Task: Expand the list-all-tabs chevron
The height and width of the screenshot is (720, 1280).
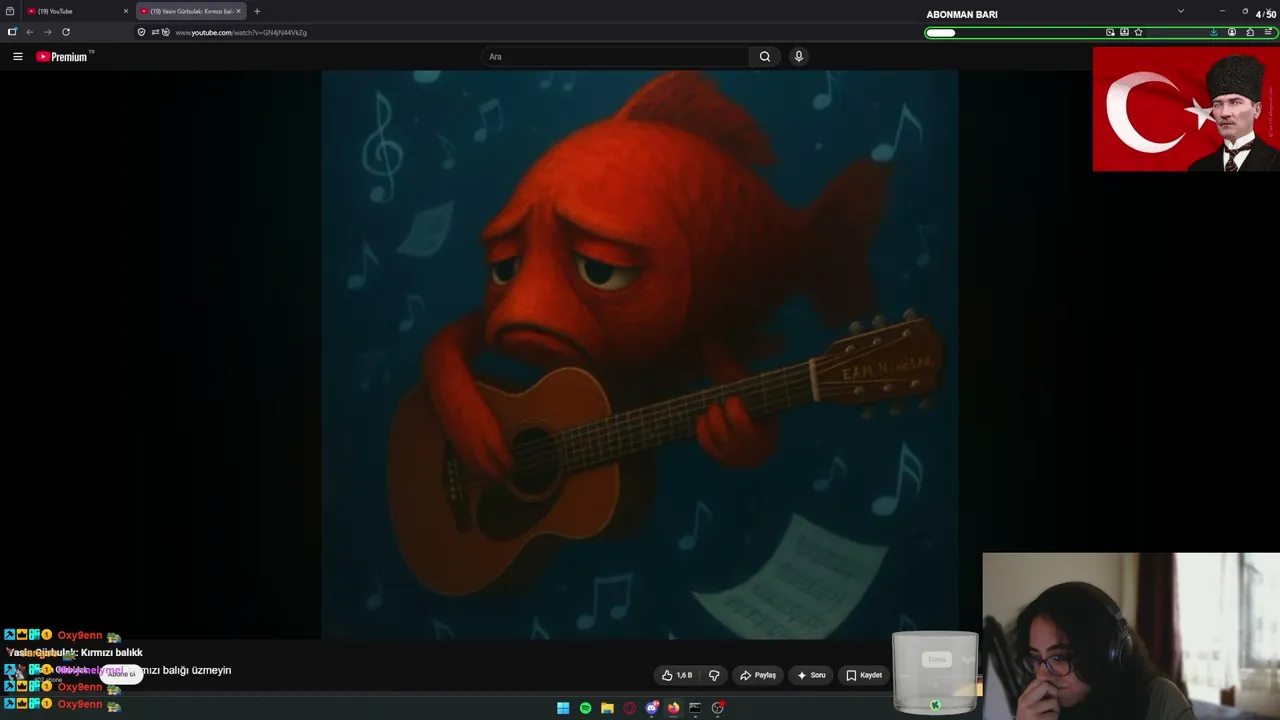Action: click(x=1180, y=11)
